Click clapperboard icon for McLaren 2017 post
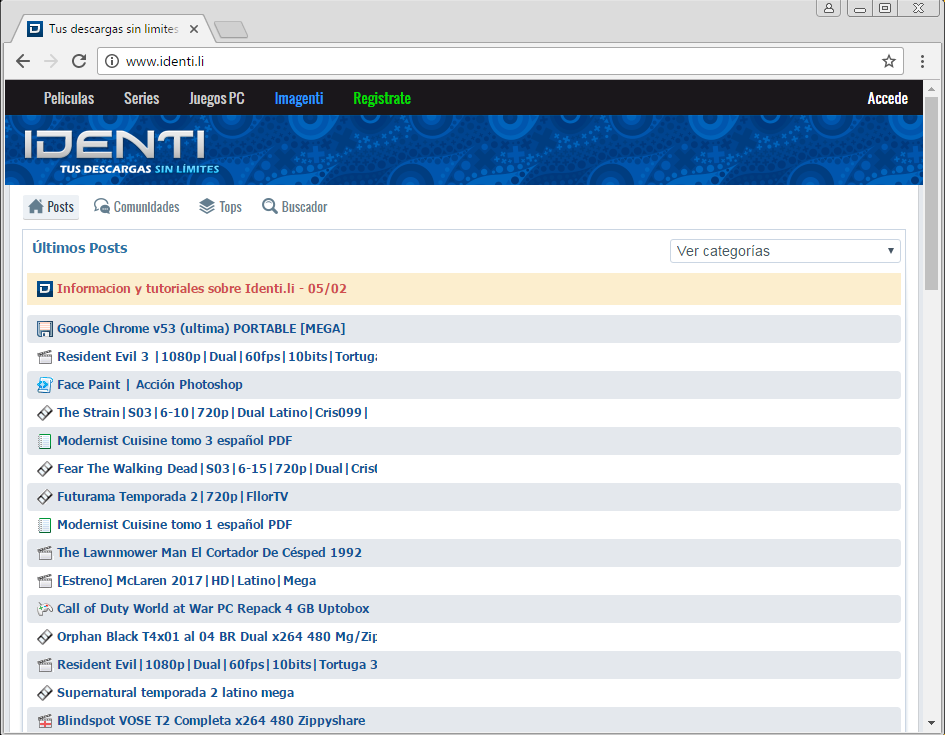Viewport: 945px width, 735px height. point(45,581)
